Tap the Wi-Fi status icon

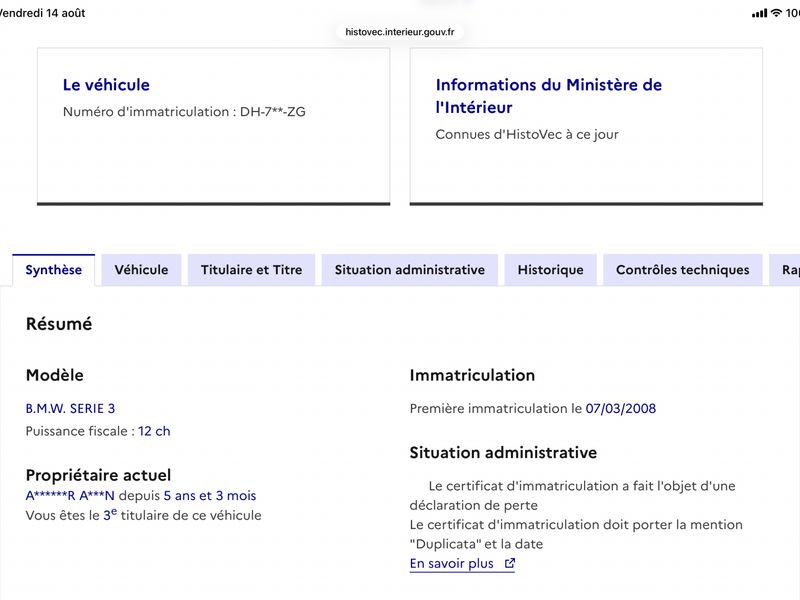(776, 13)
